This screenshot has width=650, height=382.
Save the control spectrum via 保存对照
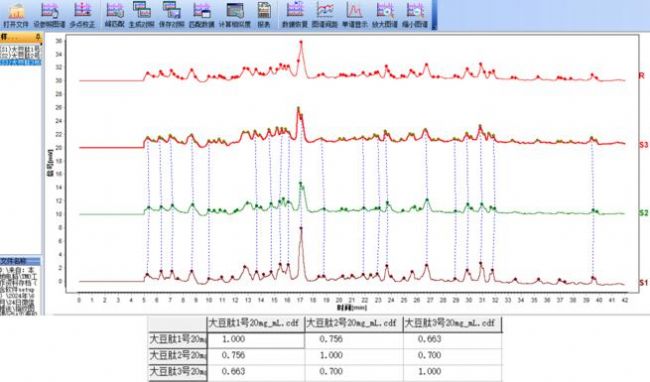[x=172, y=15]
